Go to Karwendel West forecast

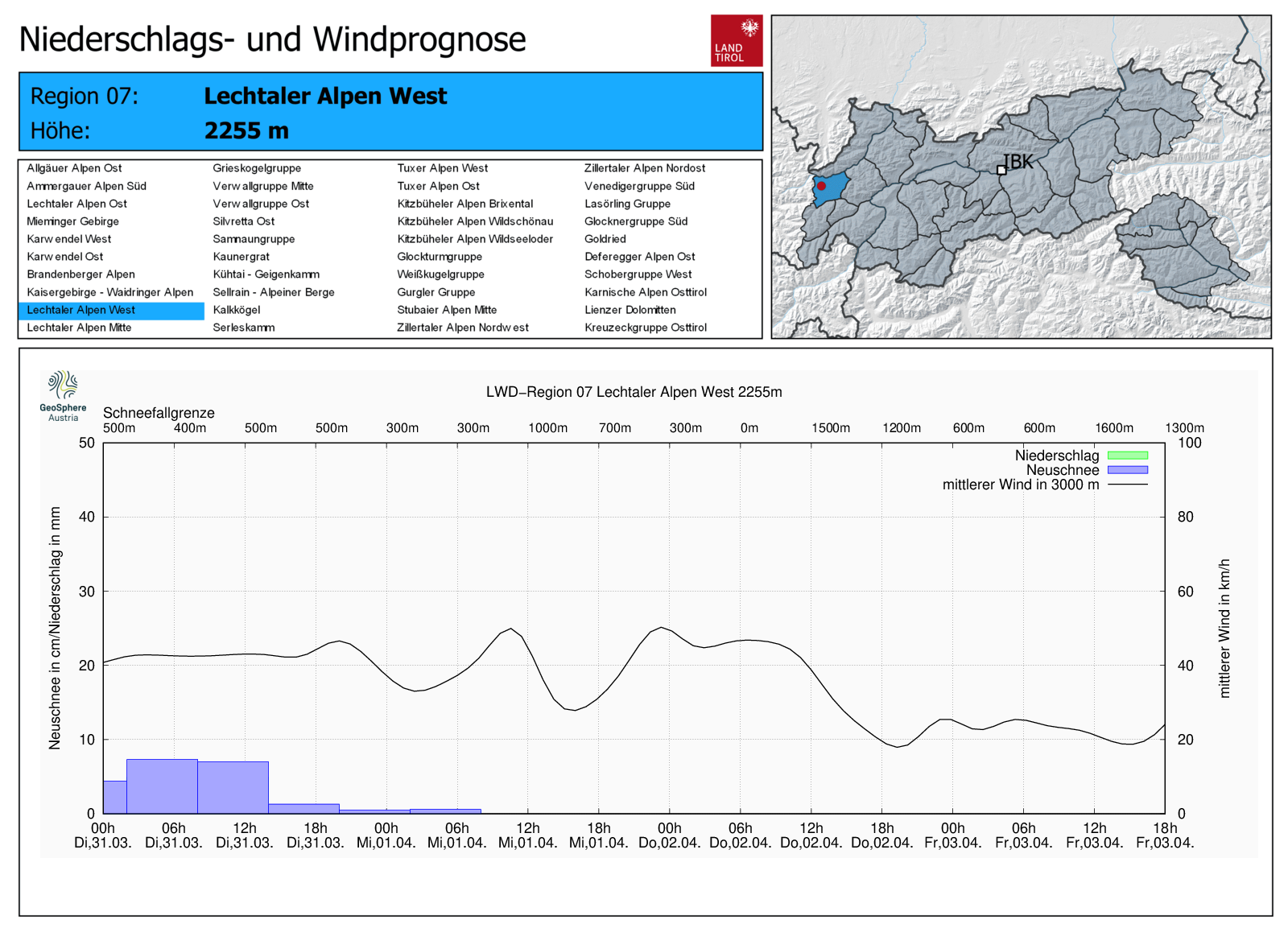pos(69,239)
